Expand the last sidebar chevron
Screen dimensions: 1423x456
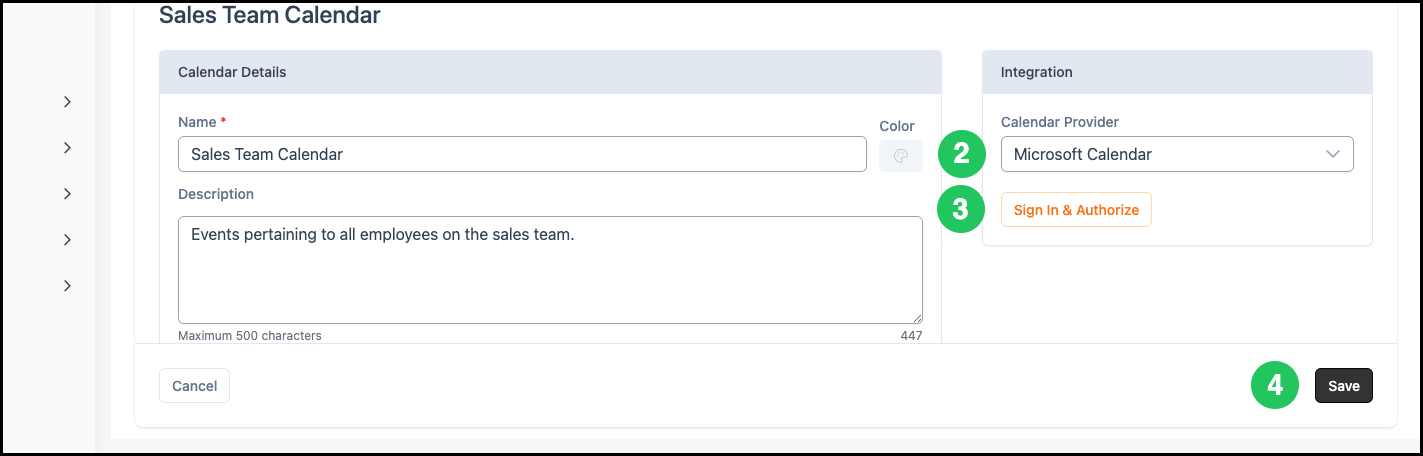[67, 286]
